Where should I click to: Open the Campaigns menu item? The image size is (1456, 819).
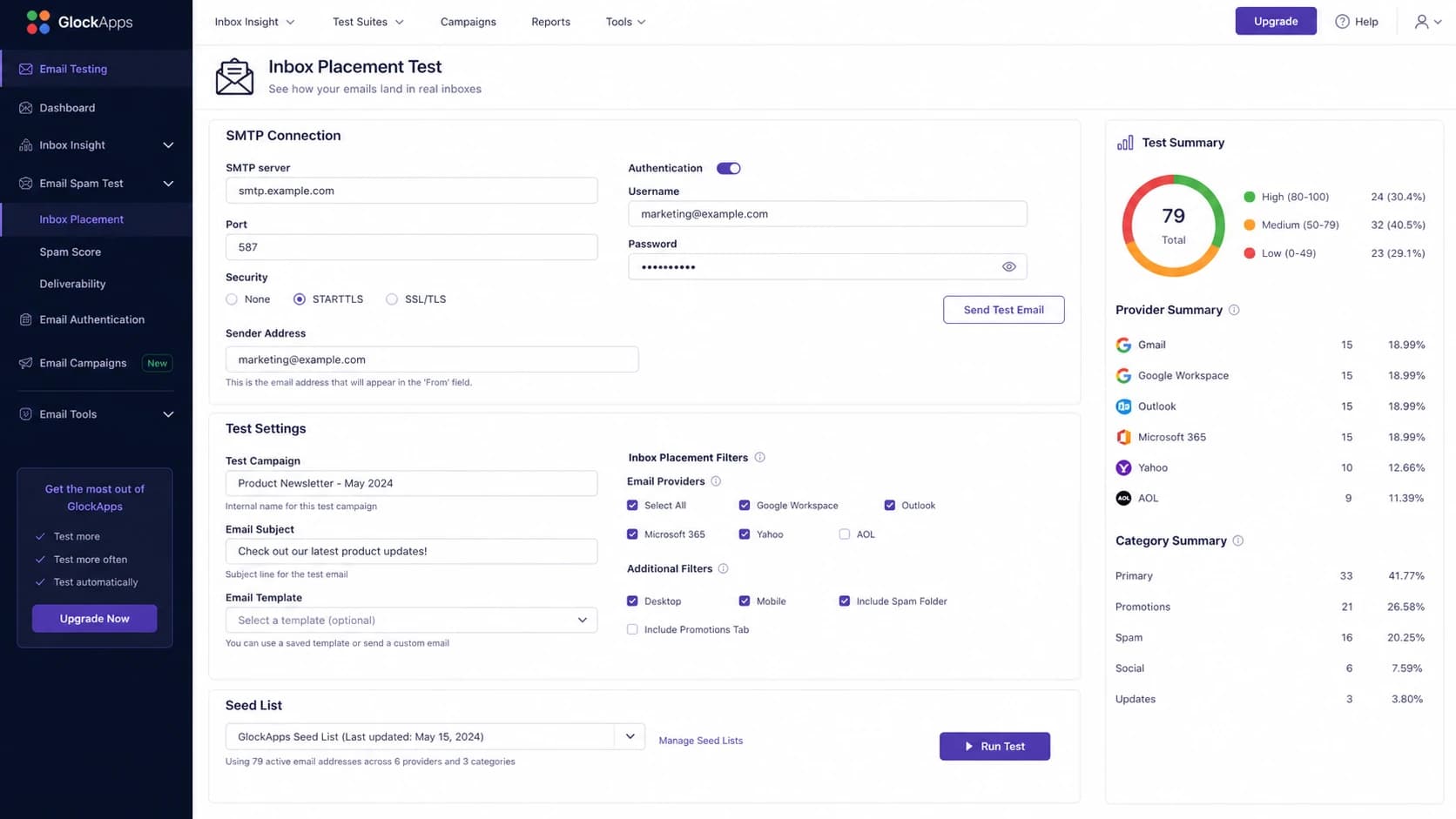[468, 22]
